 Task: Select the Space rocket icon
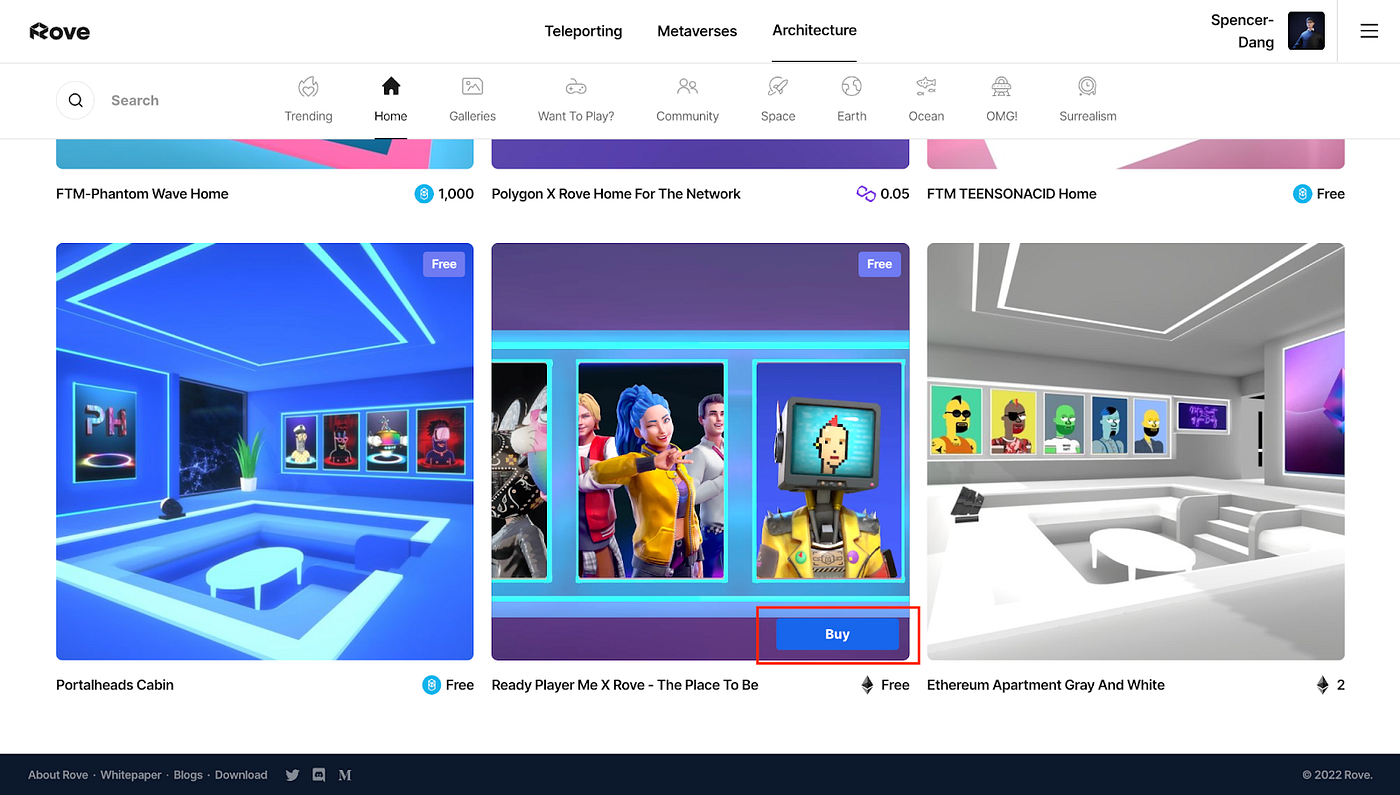[x=778, y=86]
